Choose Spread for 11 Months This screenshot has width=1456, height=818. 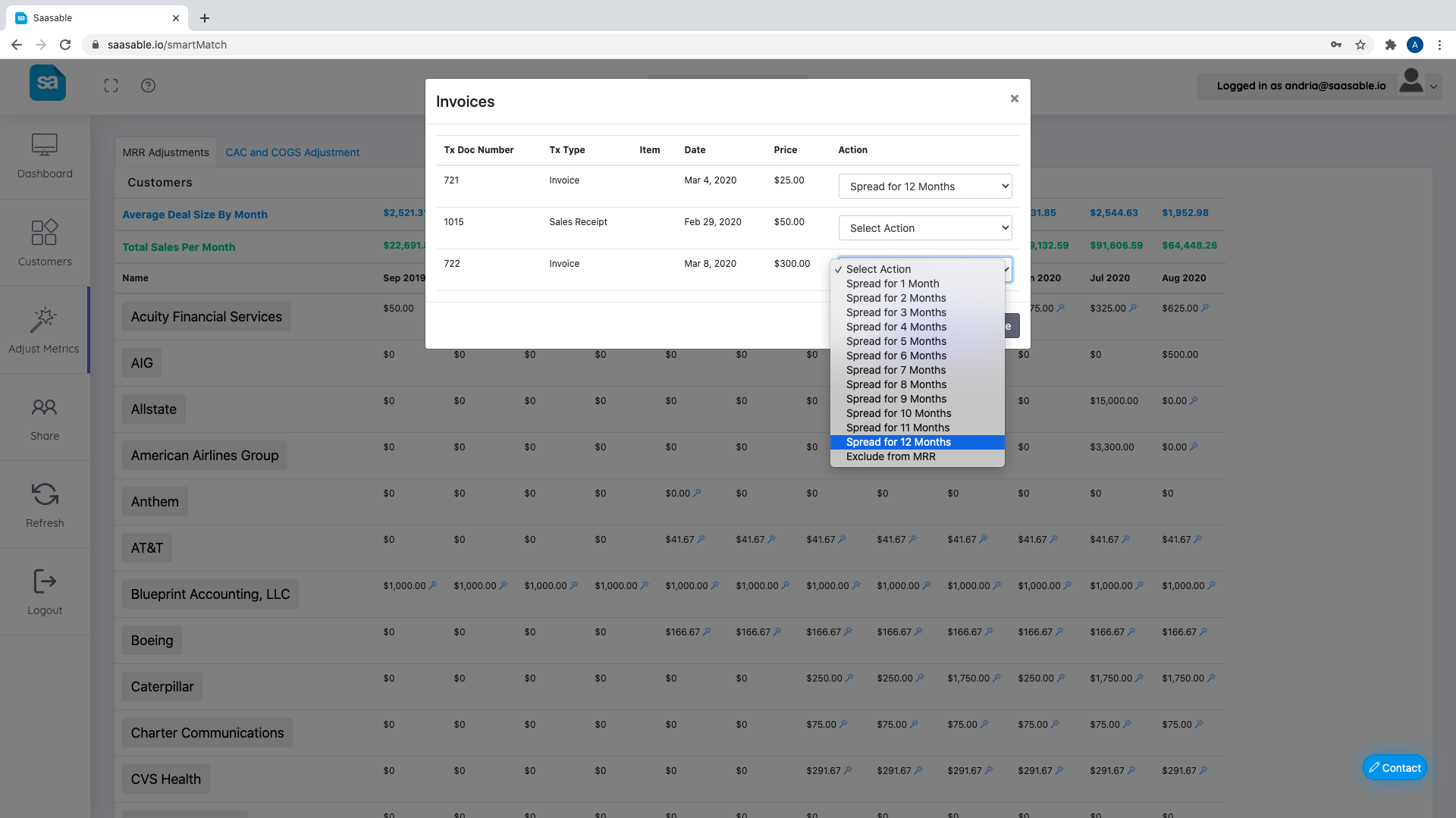coord(918,428)
